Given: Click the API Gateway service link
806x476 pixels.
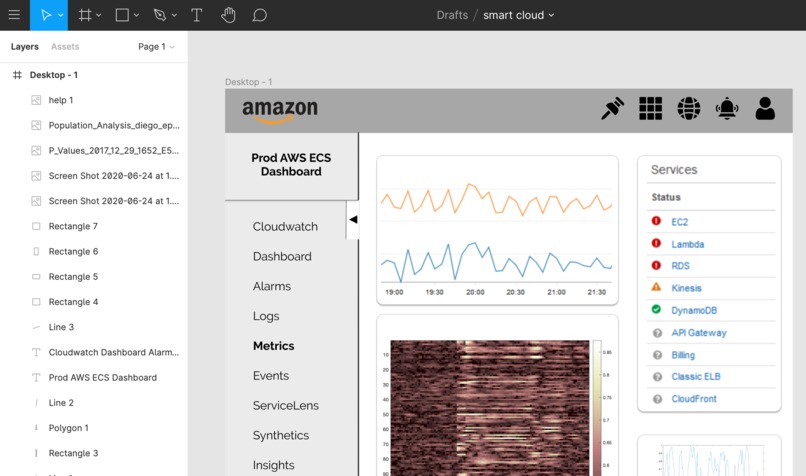Looking at the screenshot, I should pyautogui.click(x=699, y=333).
